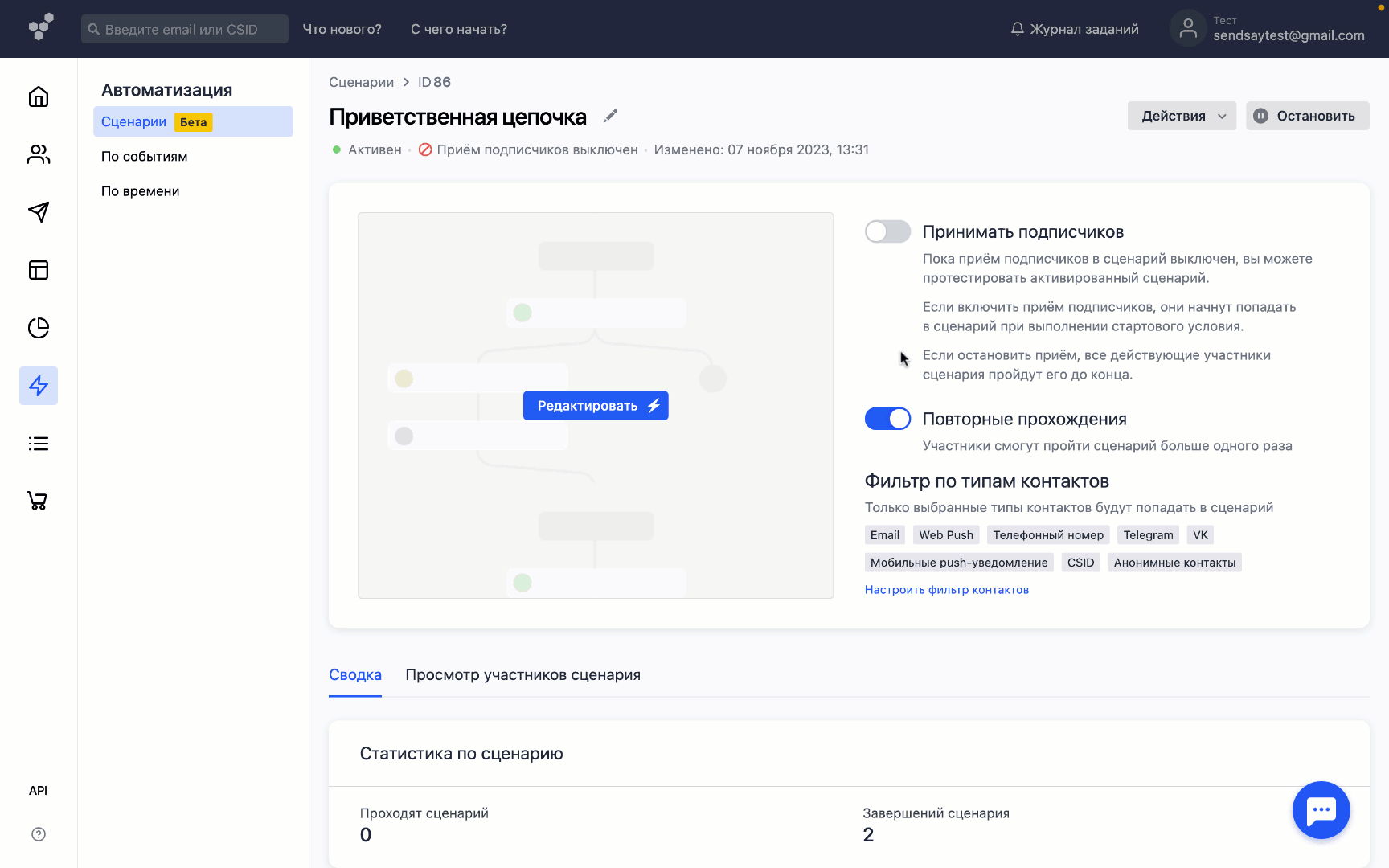Click the shopping cart icon in sidebar

(38, 501)
